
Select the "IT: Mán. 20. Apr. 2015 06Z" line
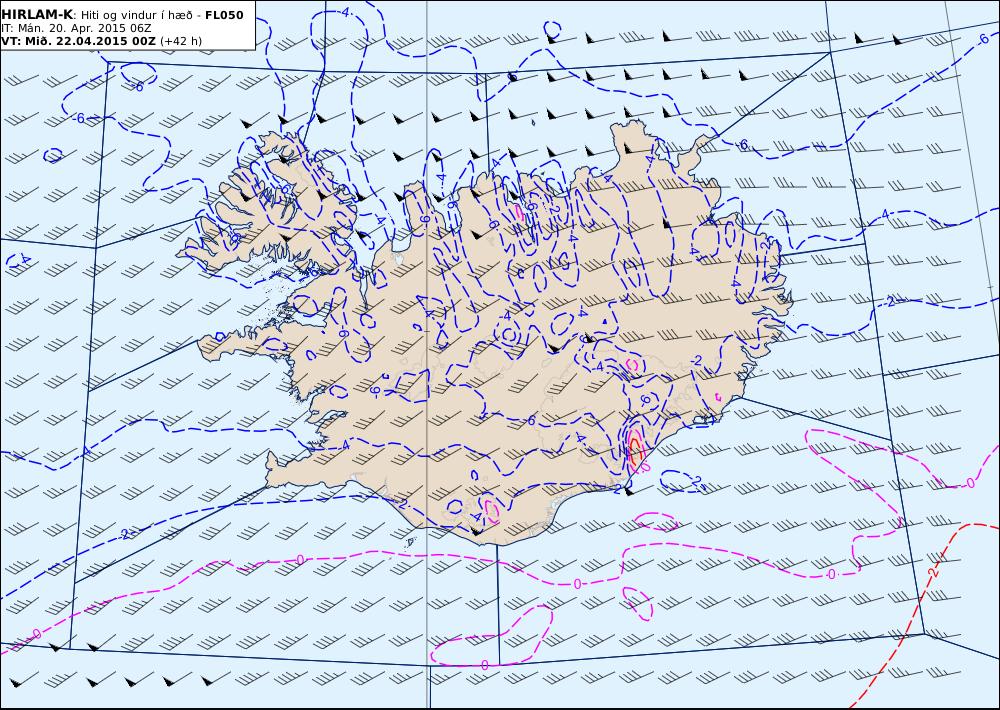[77, 28]
